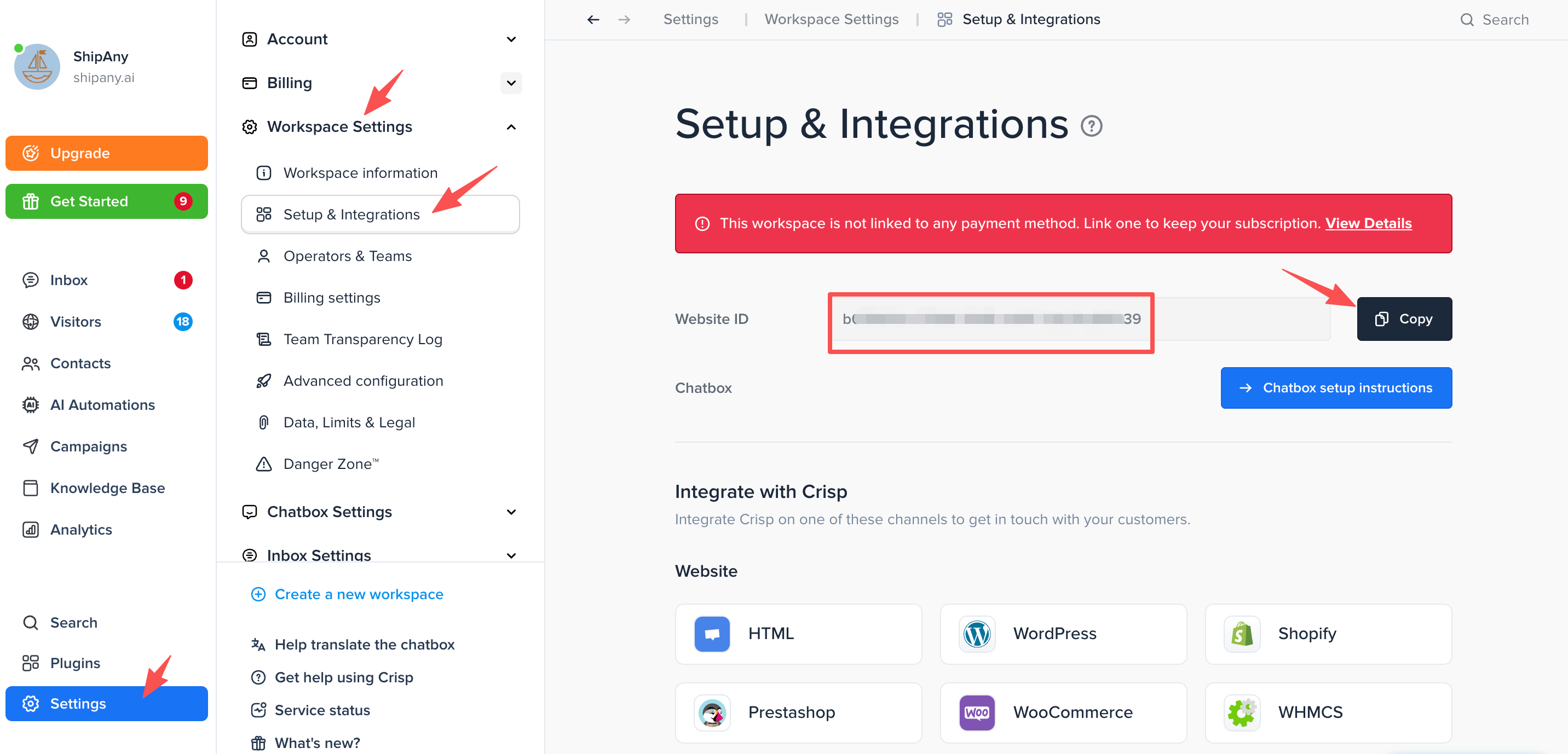Image resolution: width=1568 pixels, height=754 pixels.
Task: Open Operators & Teams settings
Action: coord(348,256)
